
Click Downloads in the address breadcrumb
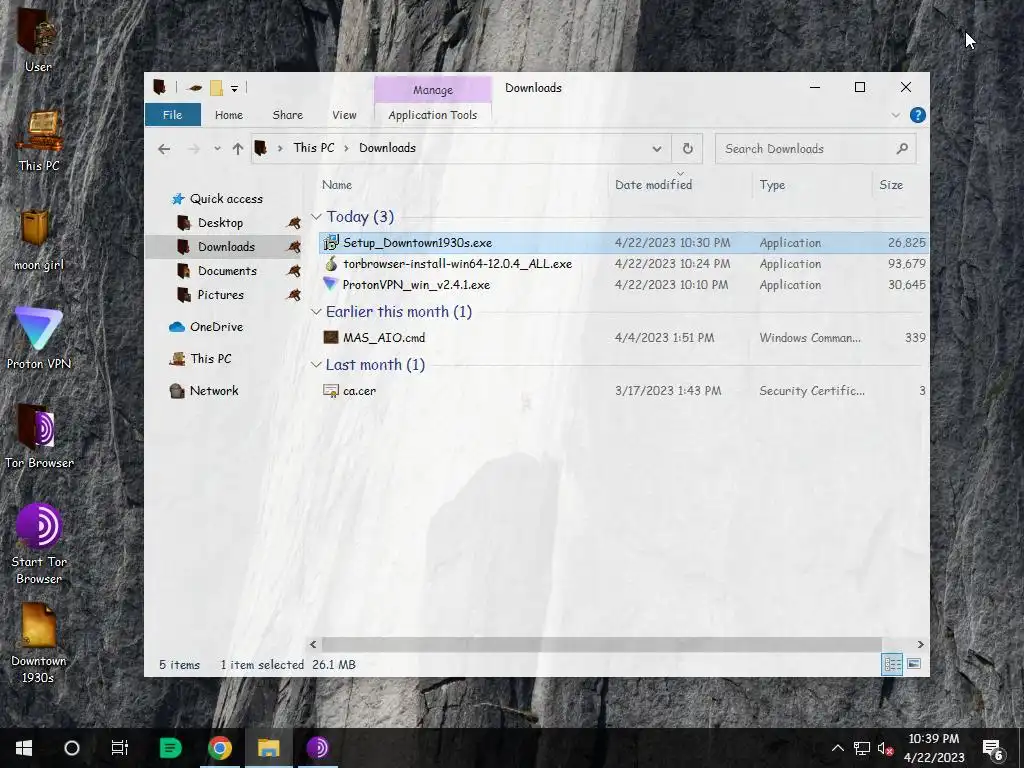pos(387,148)
